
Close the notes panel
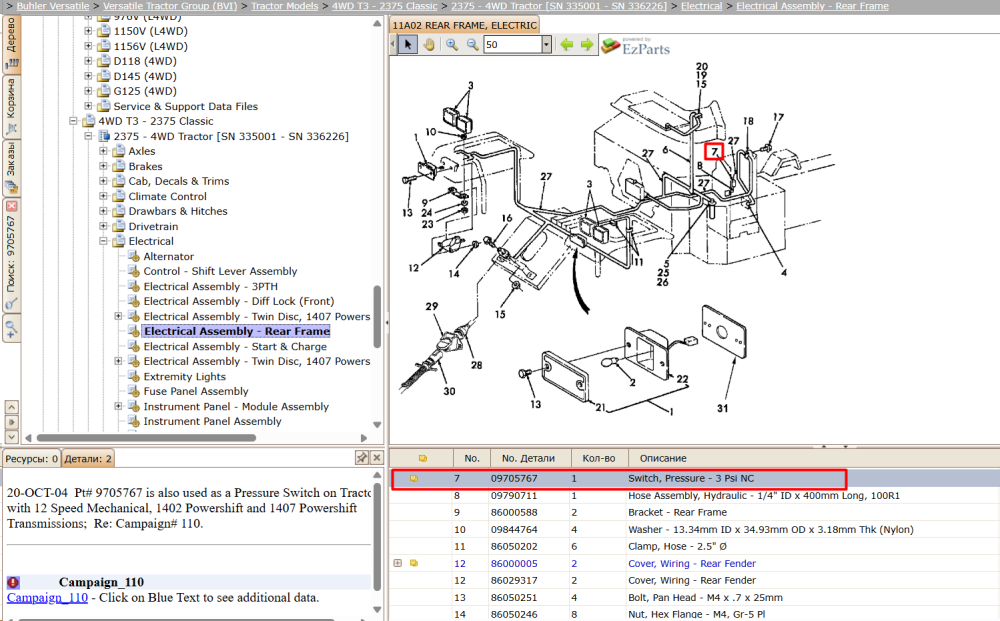click(377, 457)
